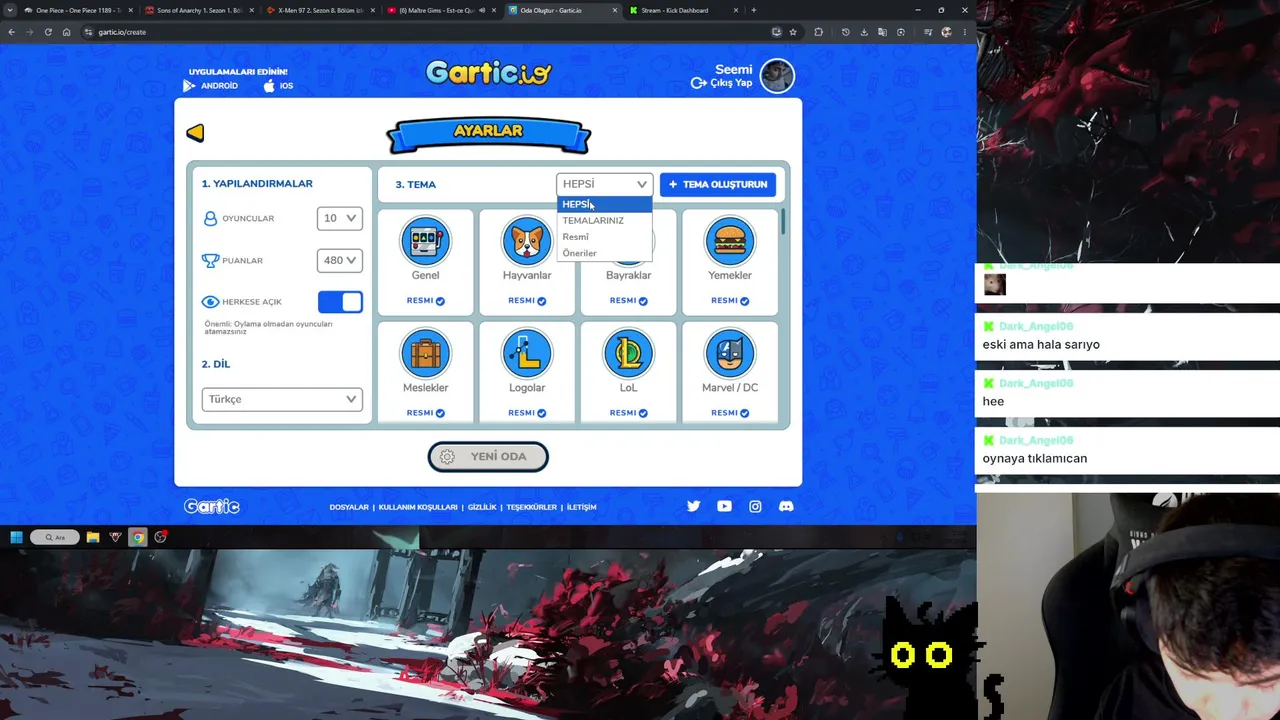Image resolution: width=1280 pixels, height=720 pixels.
Task: Choose Öneriler in theme filter list
Action: (x=604, y=253)
